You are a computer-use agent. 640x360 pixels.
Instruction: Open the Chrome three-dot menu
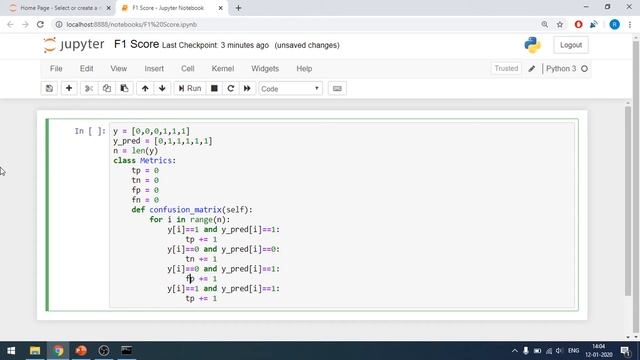[630, 24]
